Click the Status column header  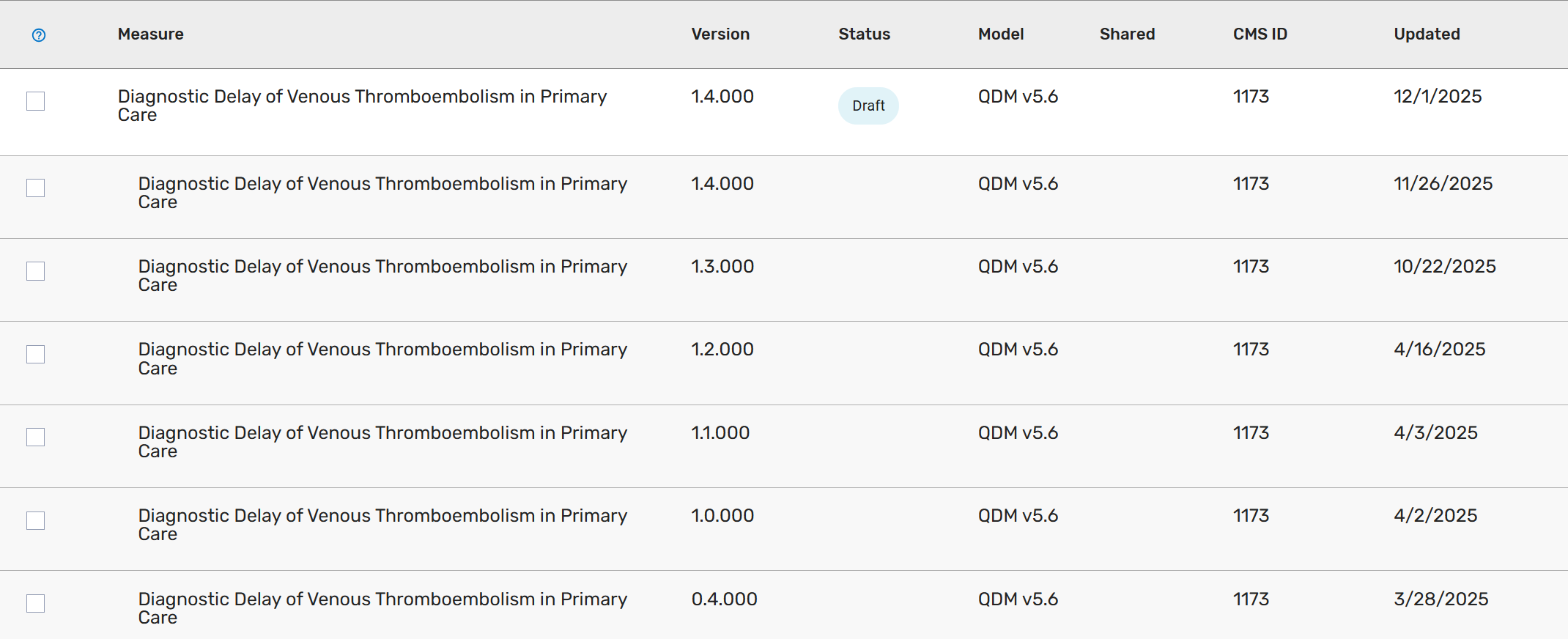pyautogui.click(x=864, y=34)
